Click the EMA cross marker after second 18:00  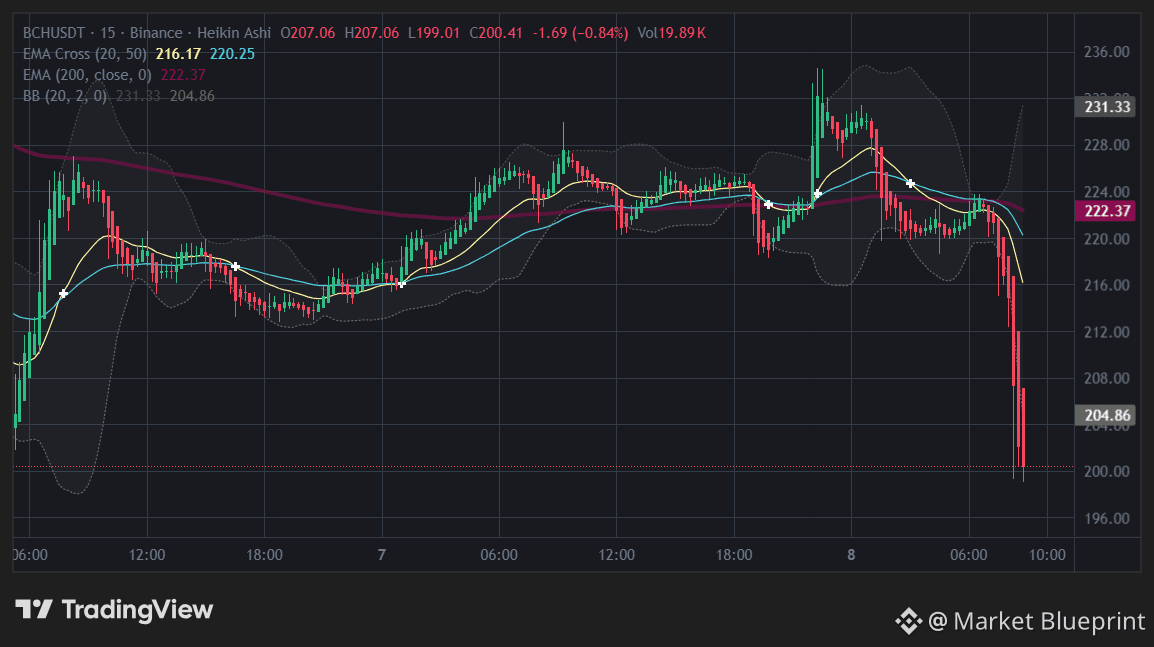(768, 205)
